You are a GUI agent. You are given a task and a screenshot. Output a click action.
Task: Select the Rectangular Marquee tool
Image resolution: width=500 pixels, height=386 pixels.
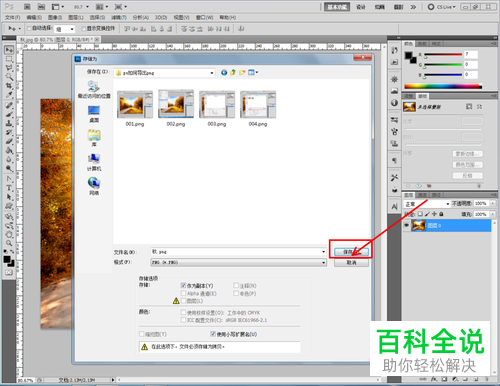pyautogui.click(x=9, y=59)
